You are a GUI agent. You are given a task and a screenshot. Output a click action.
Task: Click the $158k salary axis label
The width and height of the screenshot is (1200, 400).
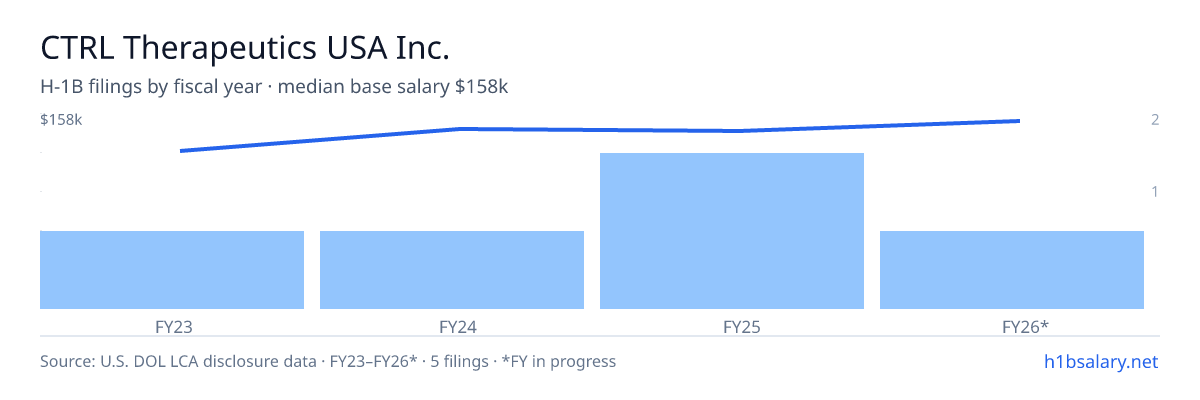(61, 120)
